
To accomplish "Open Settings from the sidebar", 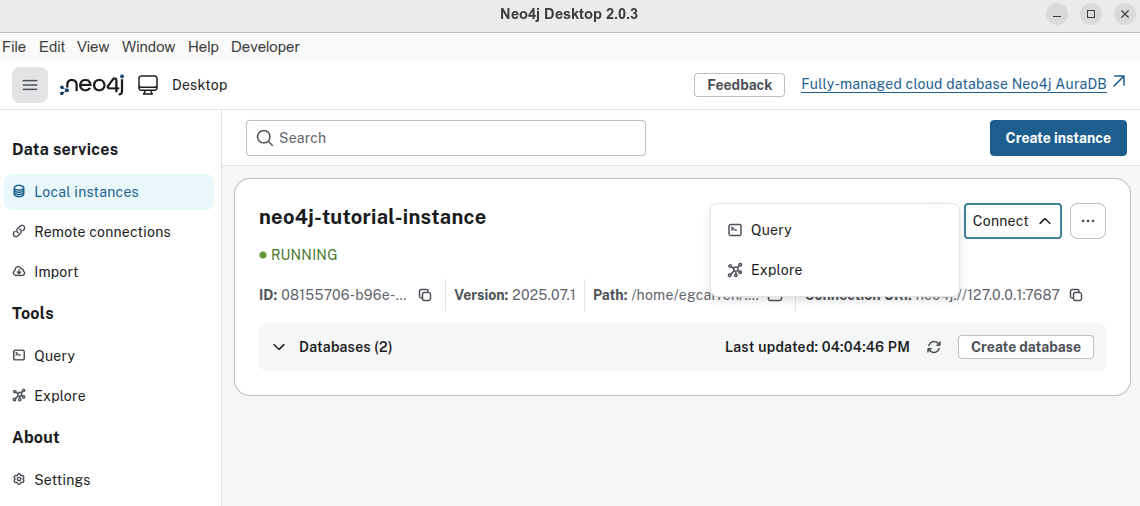I will coord(62,480).
